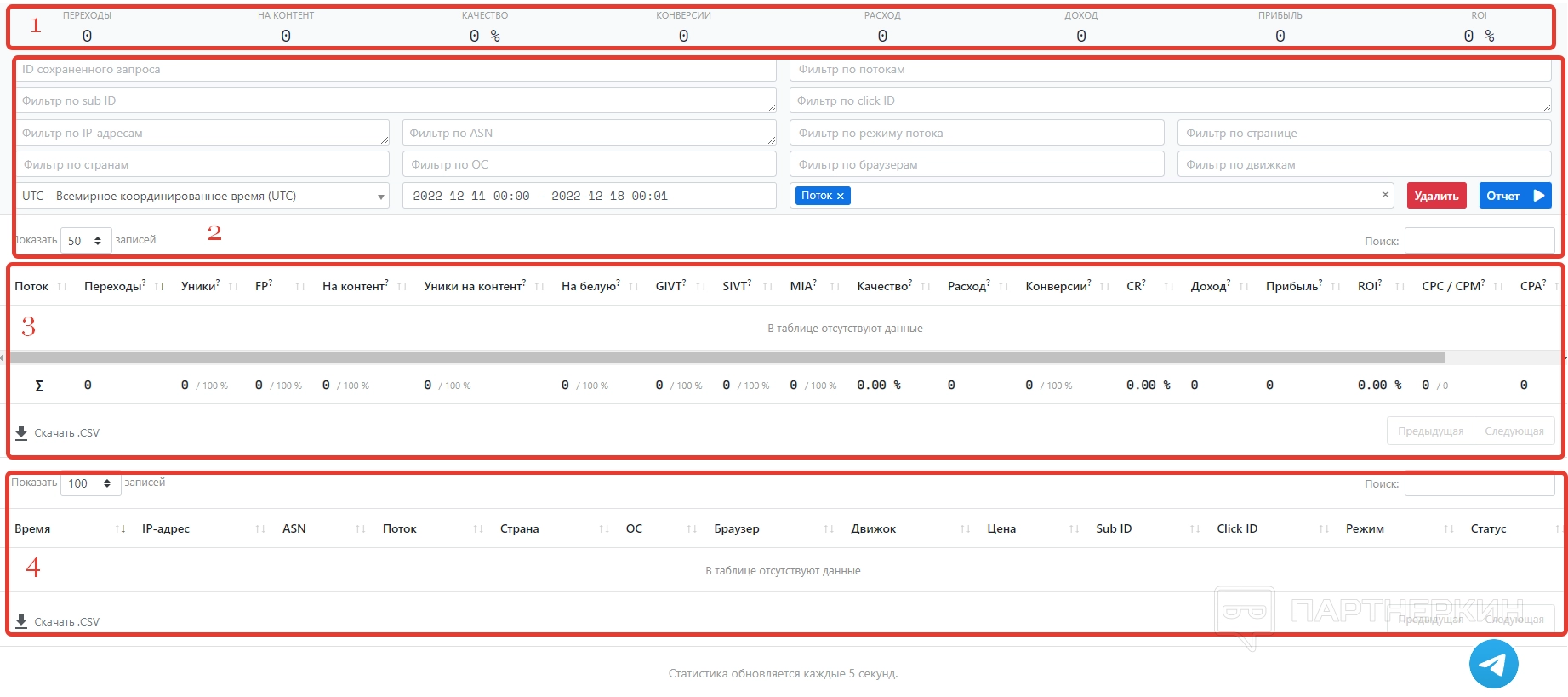Click the Фильтр по браузерам field

(977, 164)
